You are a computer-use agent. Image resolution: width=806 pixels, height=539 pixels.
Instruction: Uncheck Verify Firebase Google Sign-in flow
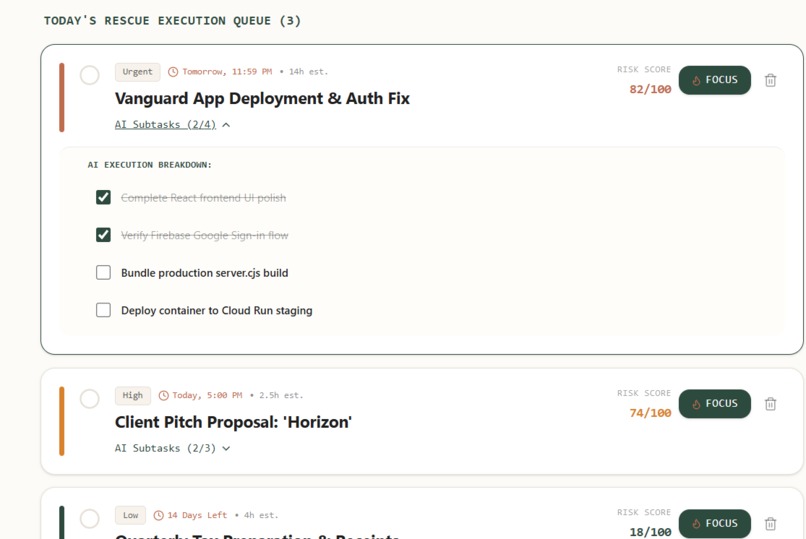click(x=103, y=235)
